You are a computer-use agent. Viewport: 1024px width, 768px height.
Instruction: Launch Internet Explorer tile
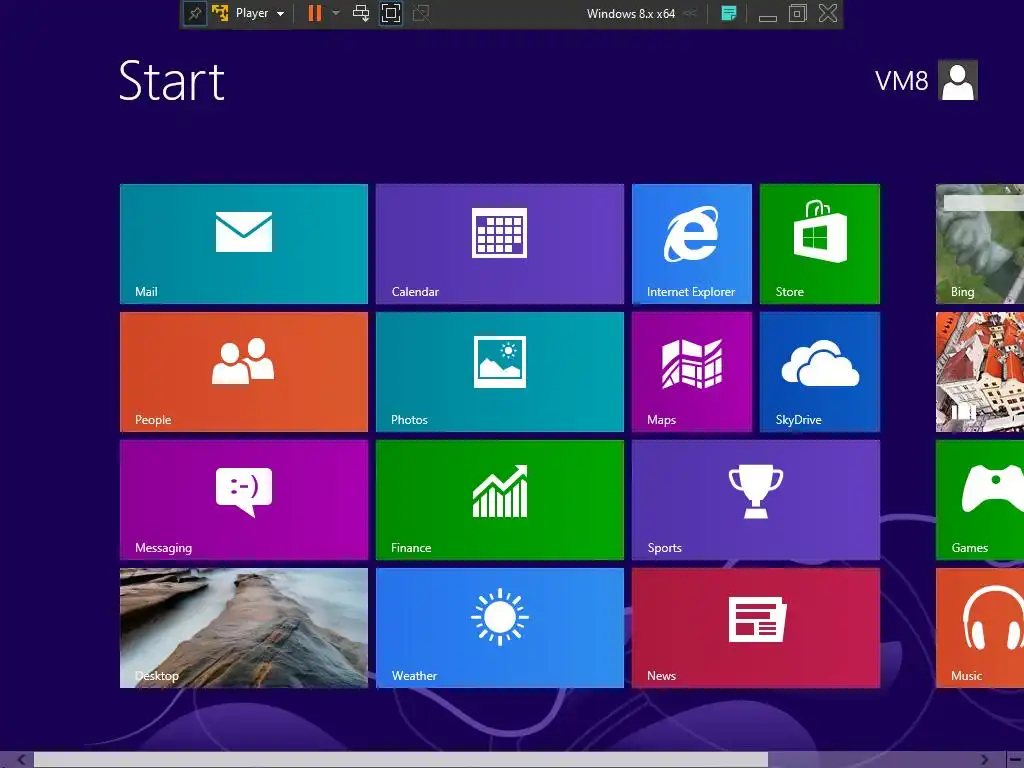692,244
